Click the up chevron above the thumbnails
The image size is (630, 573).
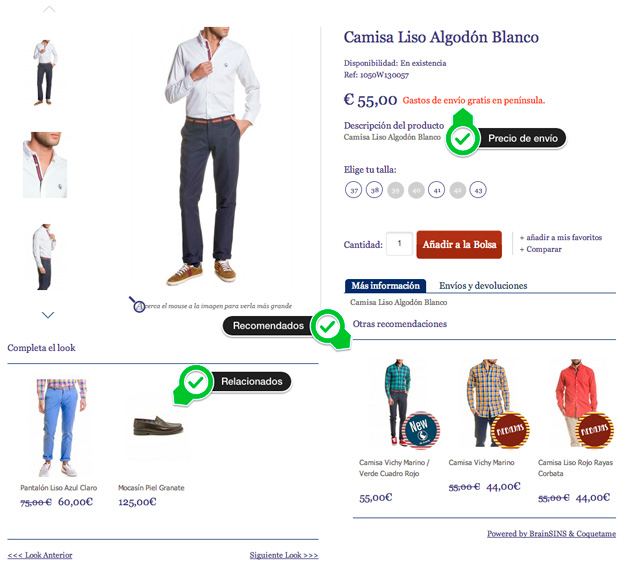click(x=49, y=9)
